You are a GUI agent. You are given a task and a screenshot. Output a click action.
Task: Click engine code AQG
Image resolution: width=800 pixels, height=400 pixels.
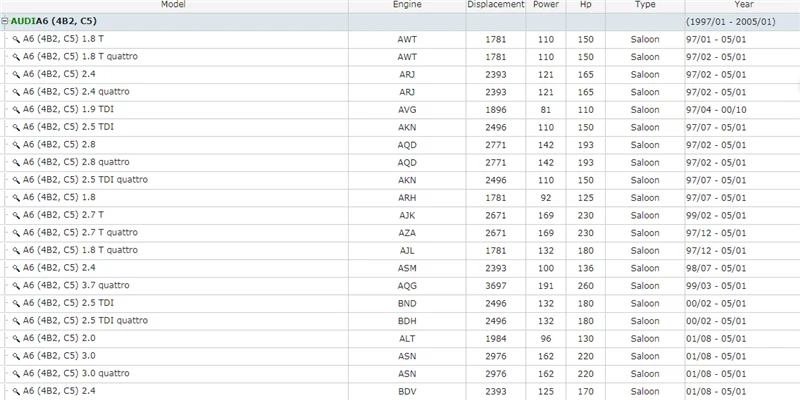[x=407, y=286]
